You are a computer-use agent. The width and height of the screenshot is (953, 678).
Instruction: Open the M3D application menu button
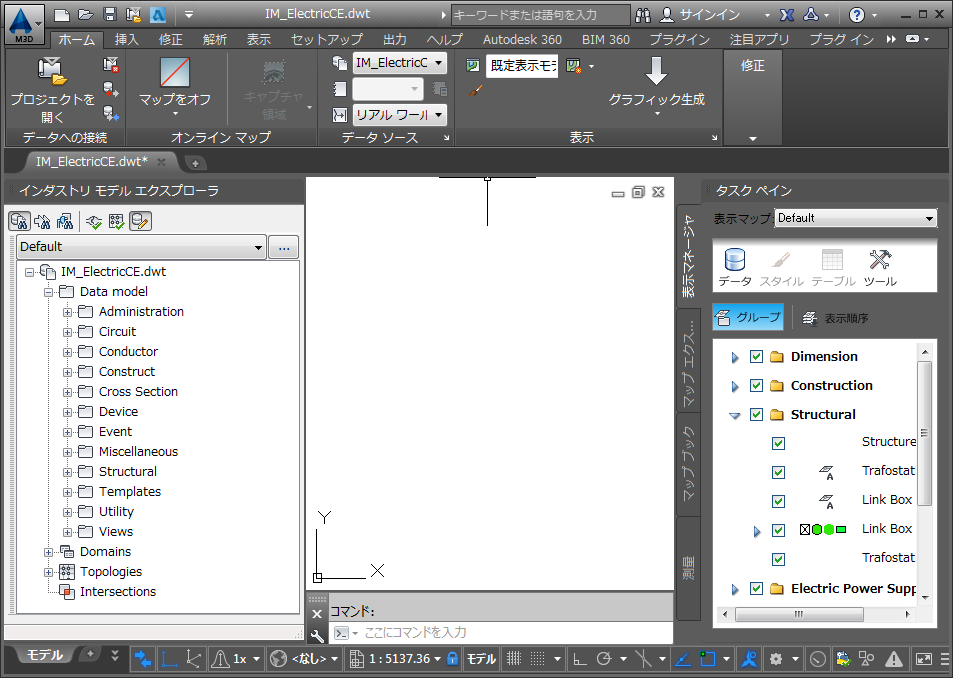click(24, 24)
